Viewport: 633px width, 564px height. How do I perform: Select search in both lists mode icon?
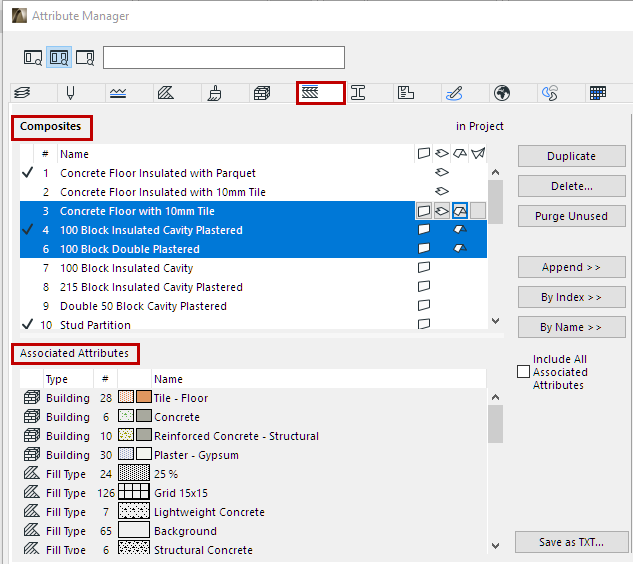59,57
